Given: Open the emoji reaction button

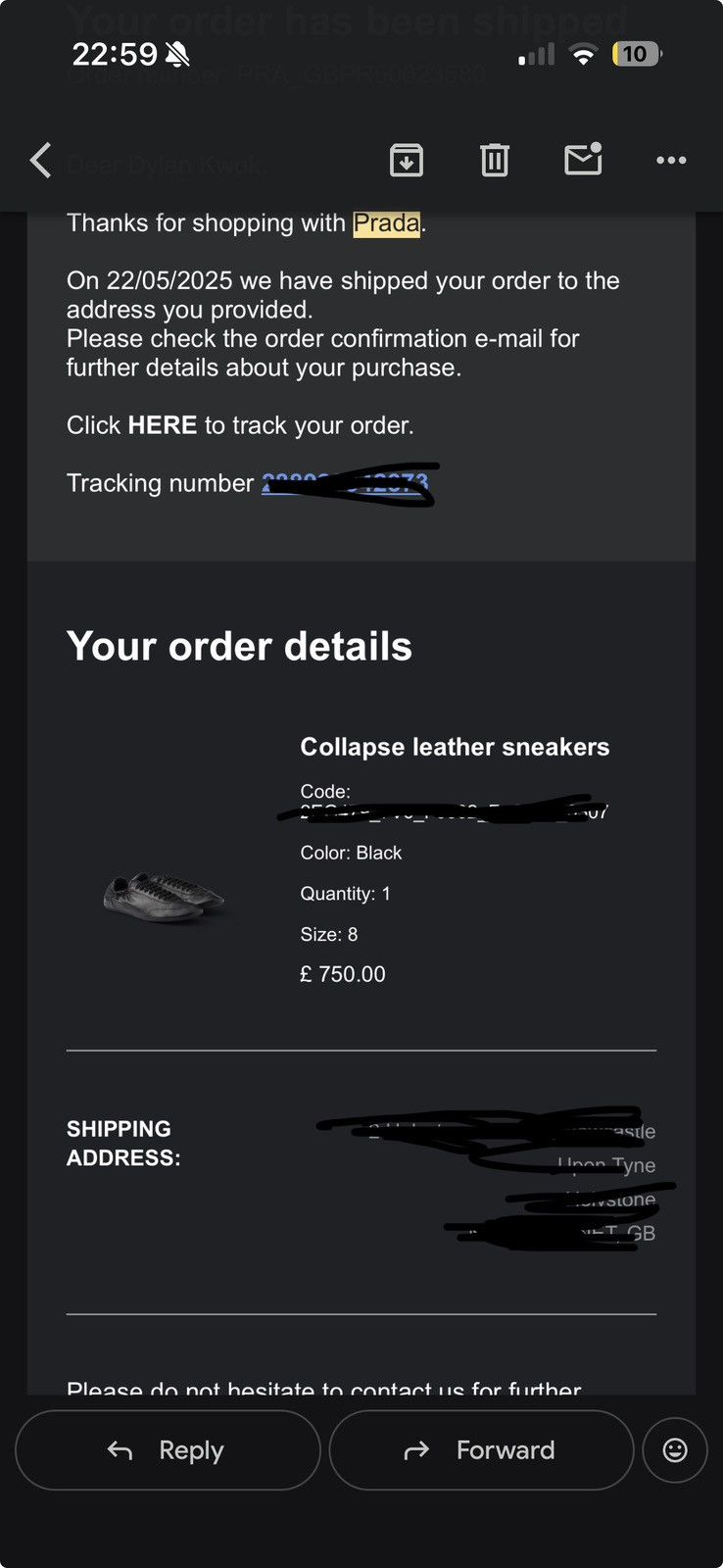Looking at the screenshot, I should [x=675, y=1450].
